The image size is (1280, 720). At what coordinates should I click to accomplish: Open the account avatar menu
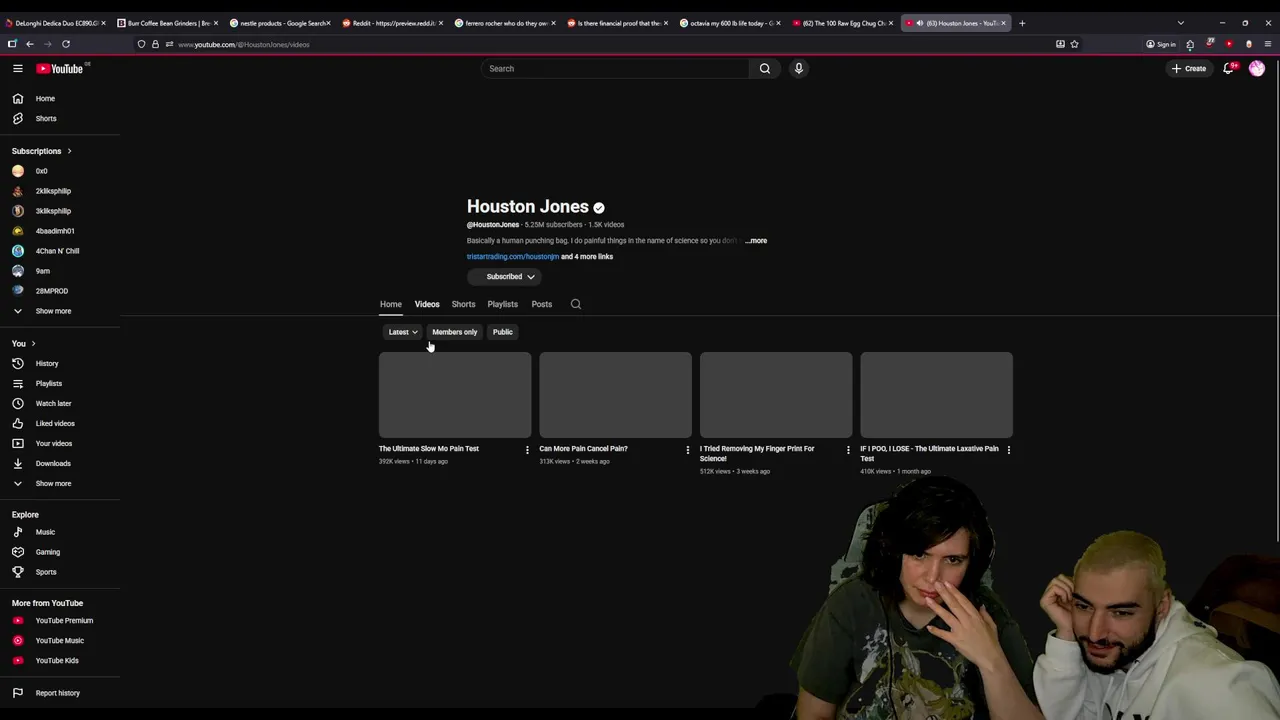click(x=1257, y=68)
